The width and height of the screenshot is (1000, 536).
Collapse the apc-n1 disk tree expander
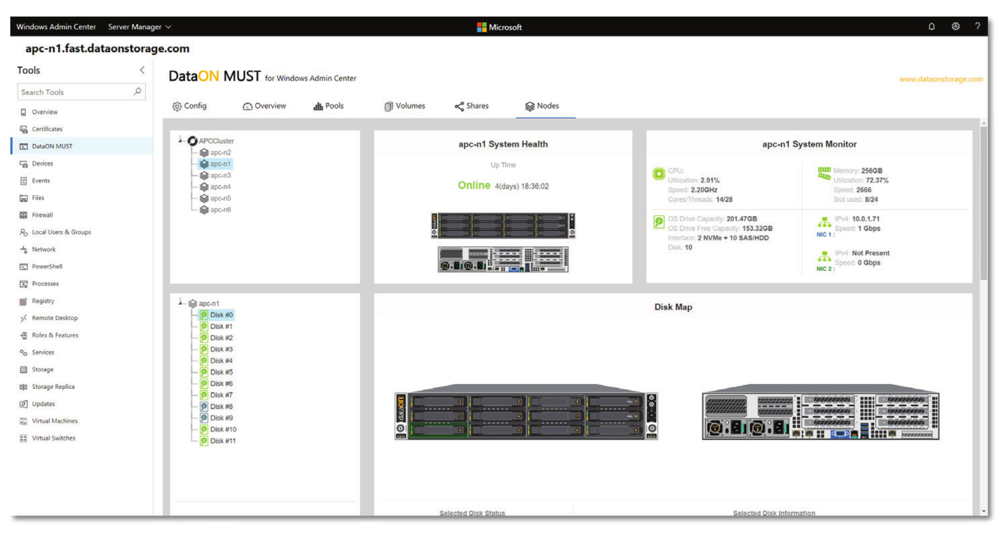[x=181, y=303]
